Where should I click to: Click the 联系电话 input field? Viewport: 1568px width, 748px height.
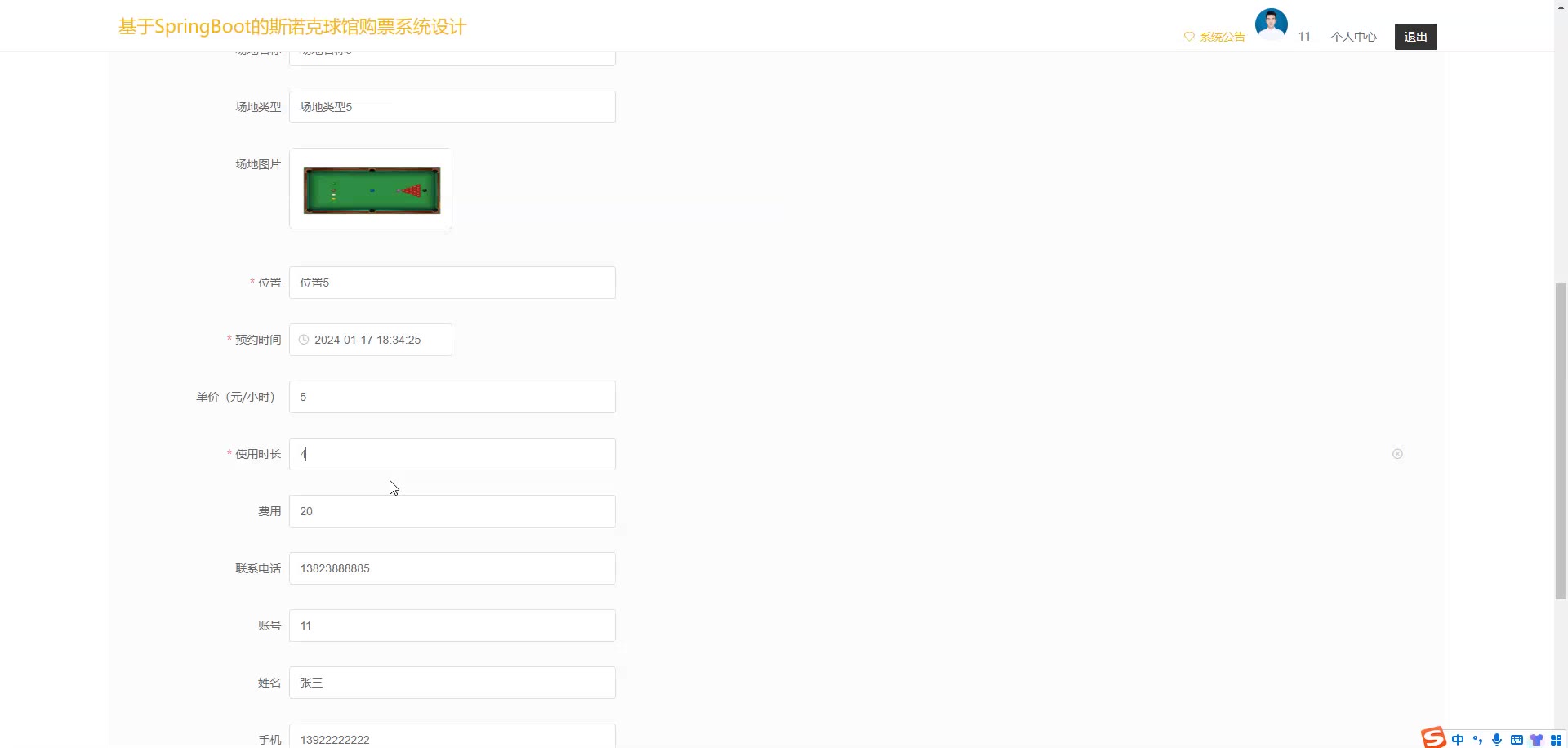click(452, 568)
